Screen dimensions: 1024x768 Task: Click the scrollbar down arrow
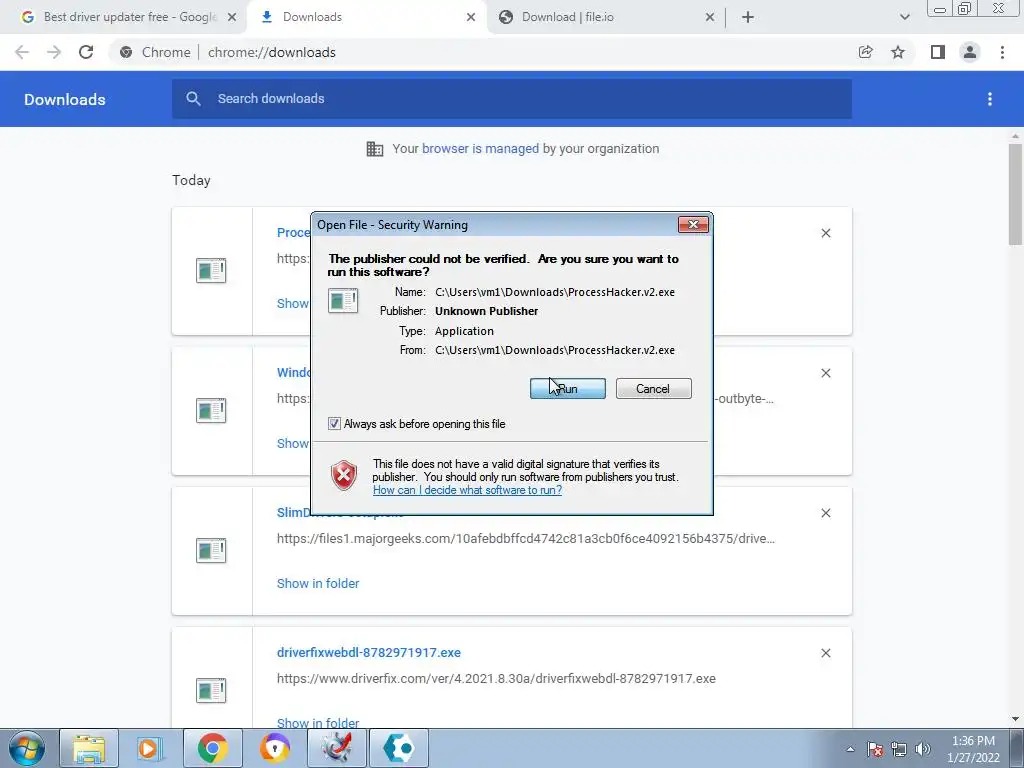click(1015, 720)
